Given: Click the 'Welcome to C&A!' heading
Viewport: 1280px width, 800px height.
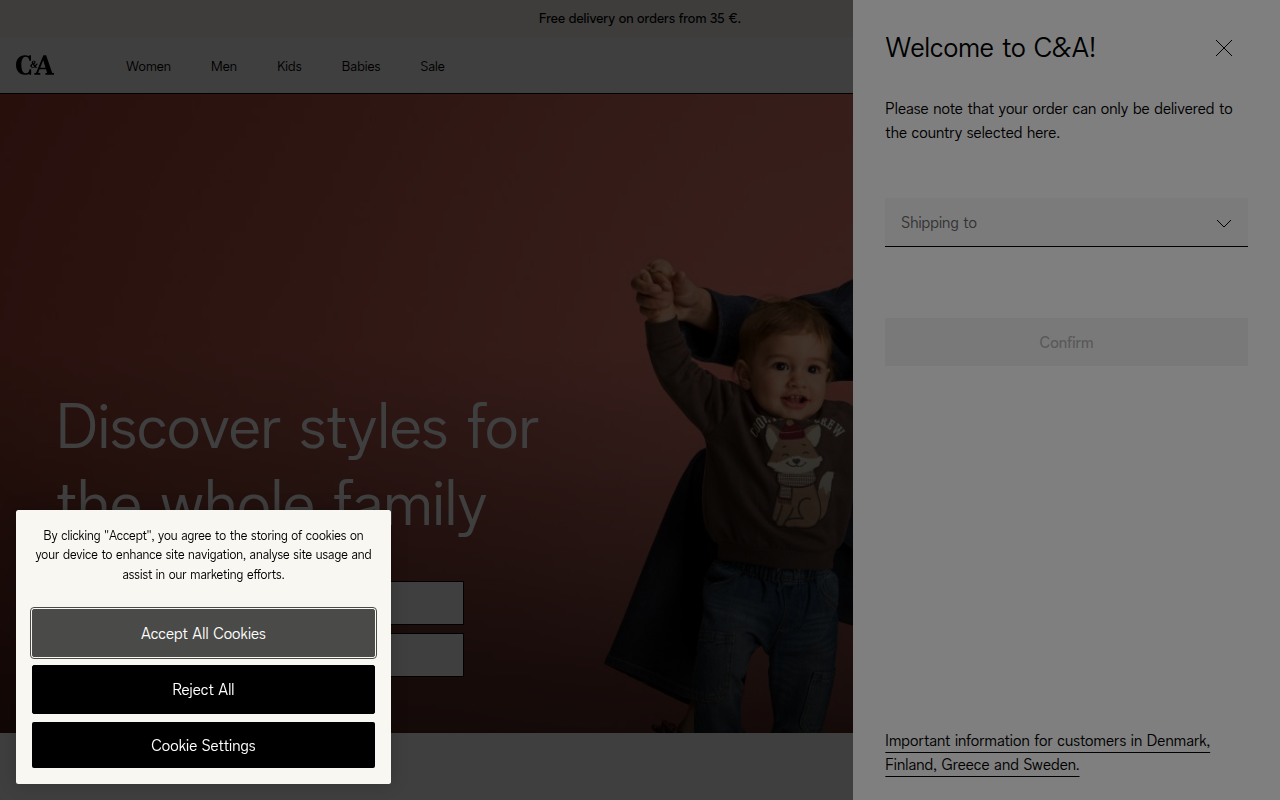Looking at the screenshot, I should point(990,48).
